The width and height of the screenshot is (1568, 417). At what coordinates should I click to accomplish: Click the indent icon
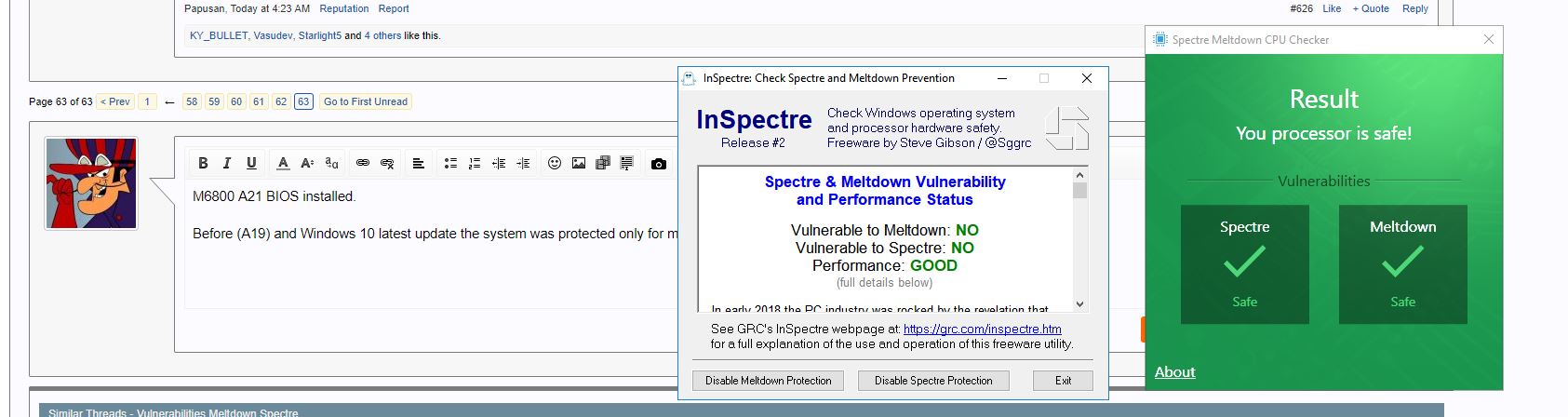click(x=523, y=164)
